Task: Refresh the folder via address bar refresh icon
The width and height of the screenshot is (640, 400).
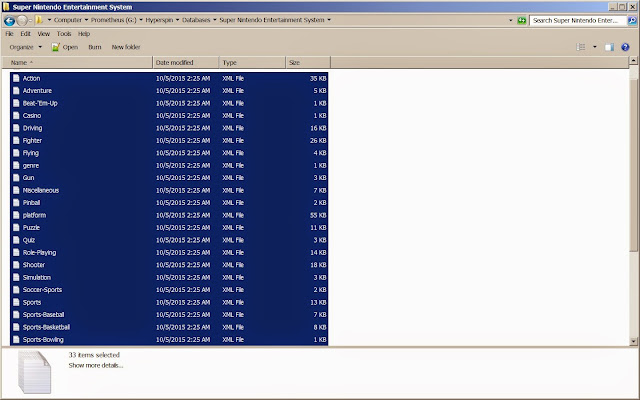Action: [x=522, y=20]
